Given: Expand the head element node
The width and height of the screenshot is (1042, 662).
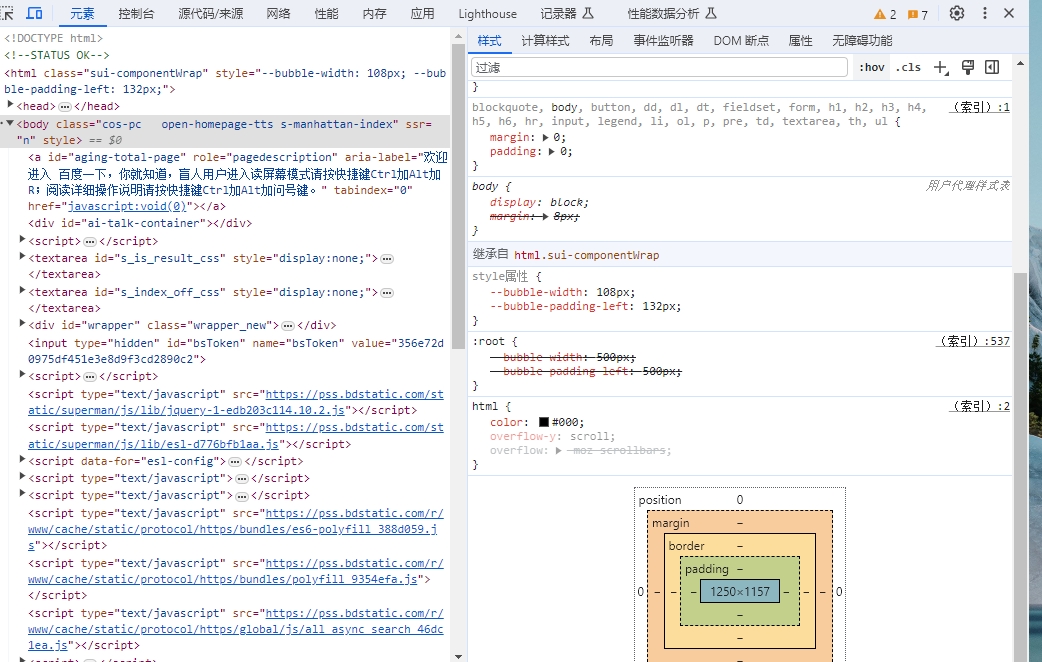Looking at the screenshot, I should pos(11,105).
